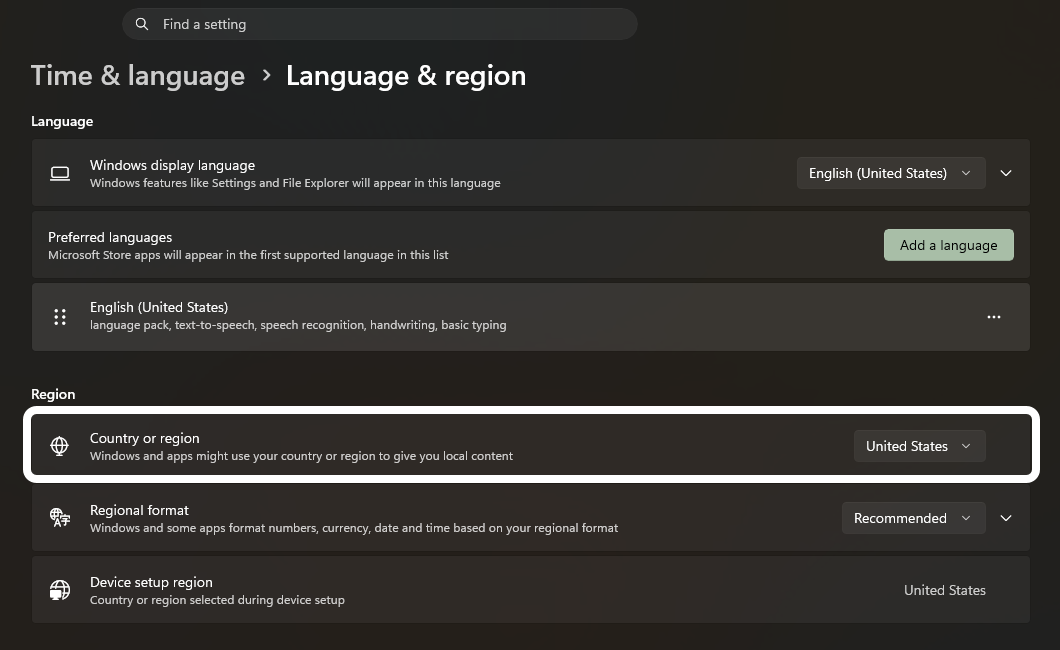Expand the Regional format details chevron
The width and height of the screenshot is (1060, 650).
1006,518
